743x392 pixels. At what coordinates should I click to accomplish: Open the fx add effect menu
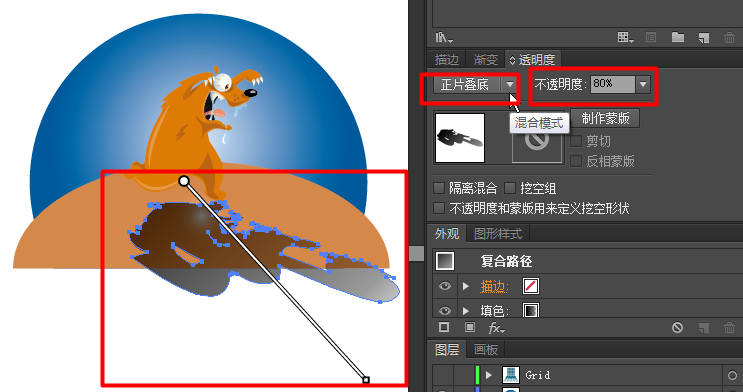point(497,328)
